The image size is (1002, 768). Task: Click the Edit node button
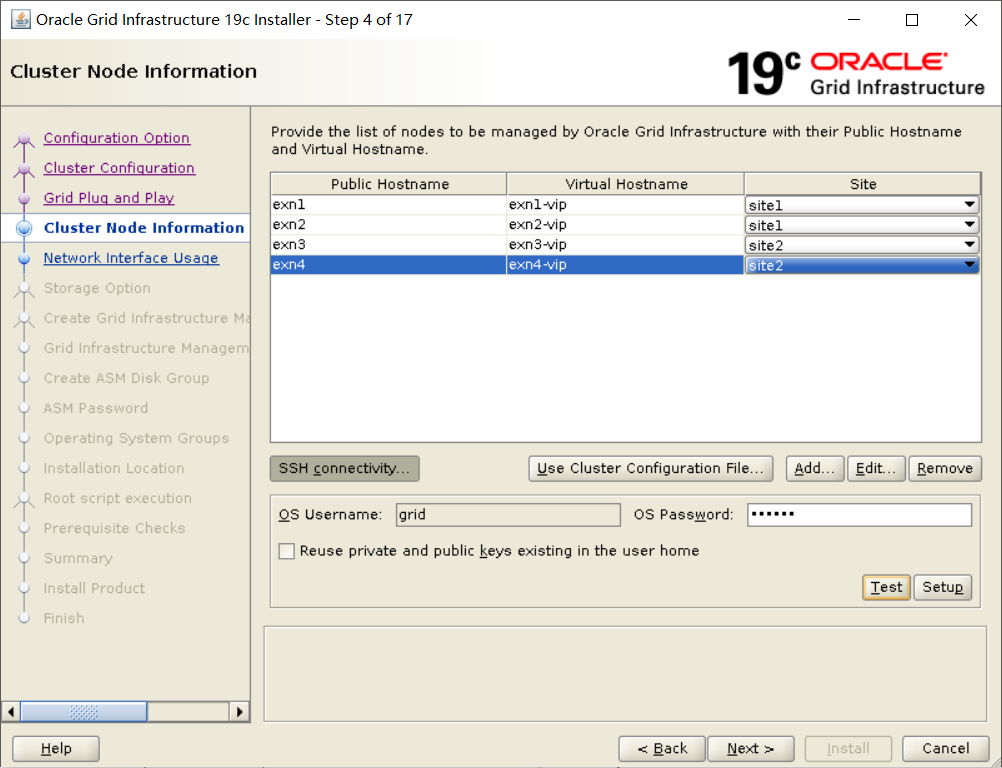point(876,468)
